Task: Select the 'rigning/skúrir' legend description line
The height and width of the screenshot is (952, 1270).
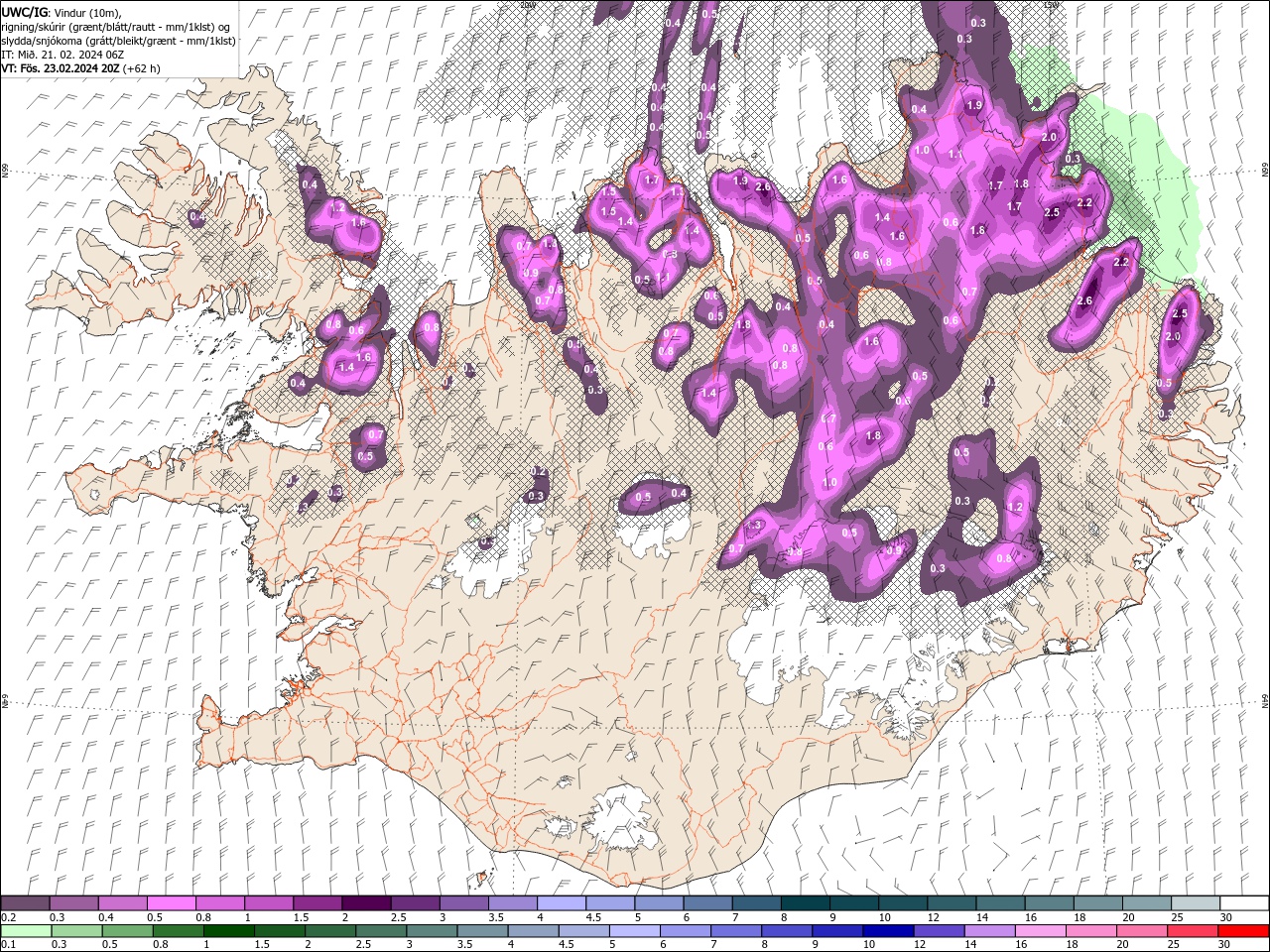Action: 117,26
